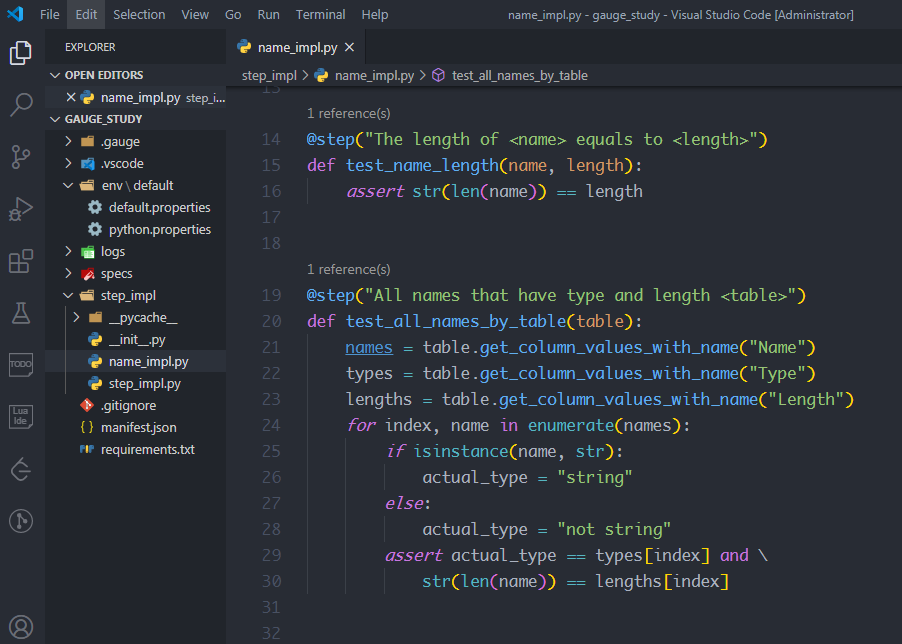
Task: Open the Help menu
Action: point(374,14)
